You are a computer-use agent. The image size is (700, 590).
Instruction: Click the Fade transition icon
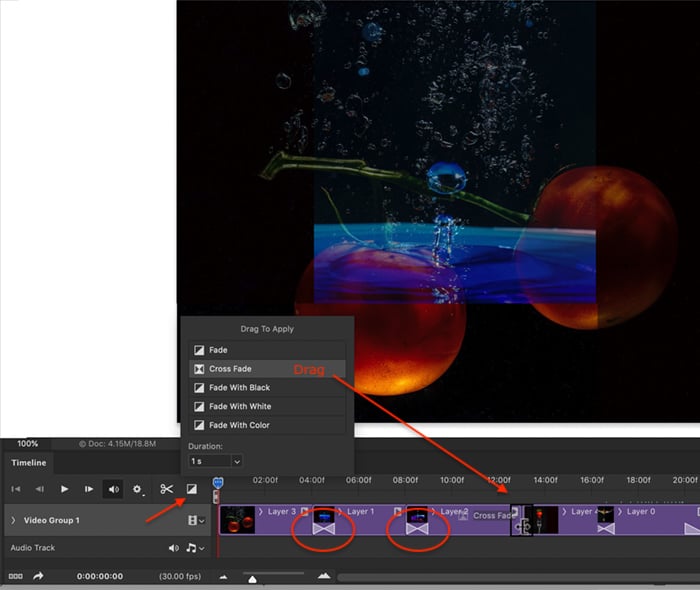click(x=199, y=350)
